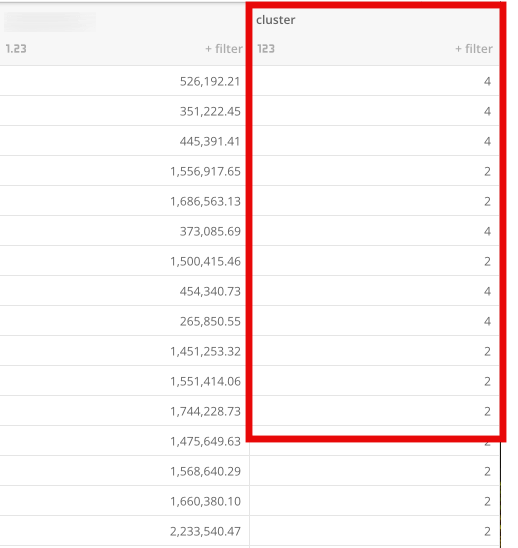Click cluster value 4 in the 373,085.69 row
518x548 pixels.
pos(488,231)
